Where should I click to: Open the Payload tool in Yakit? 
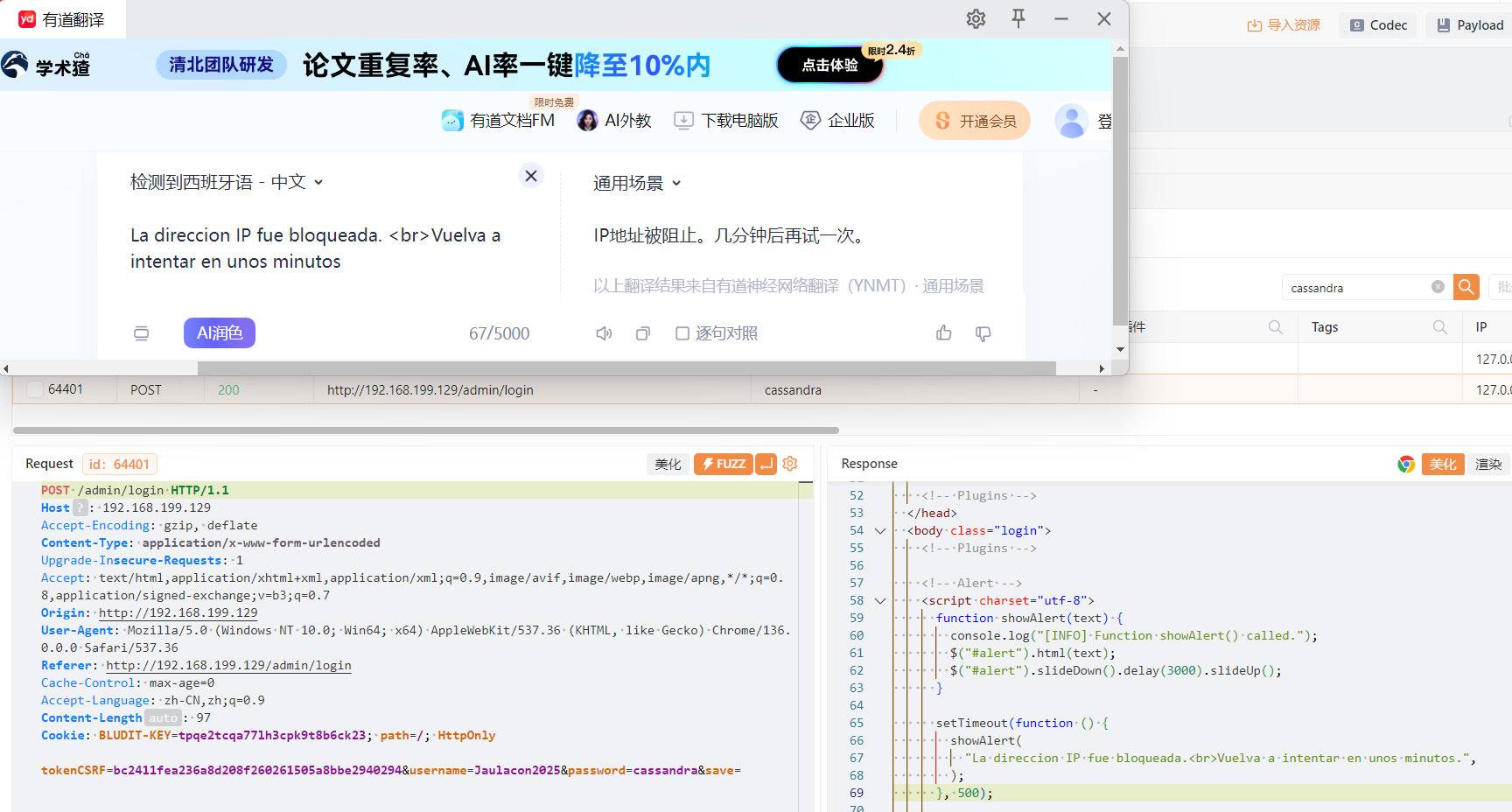pyautogui.click(x=1470, y=25)
